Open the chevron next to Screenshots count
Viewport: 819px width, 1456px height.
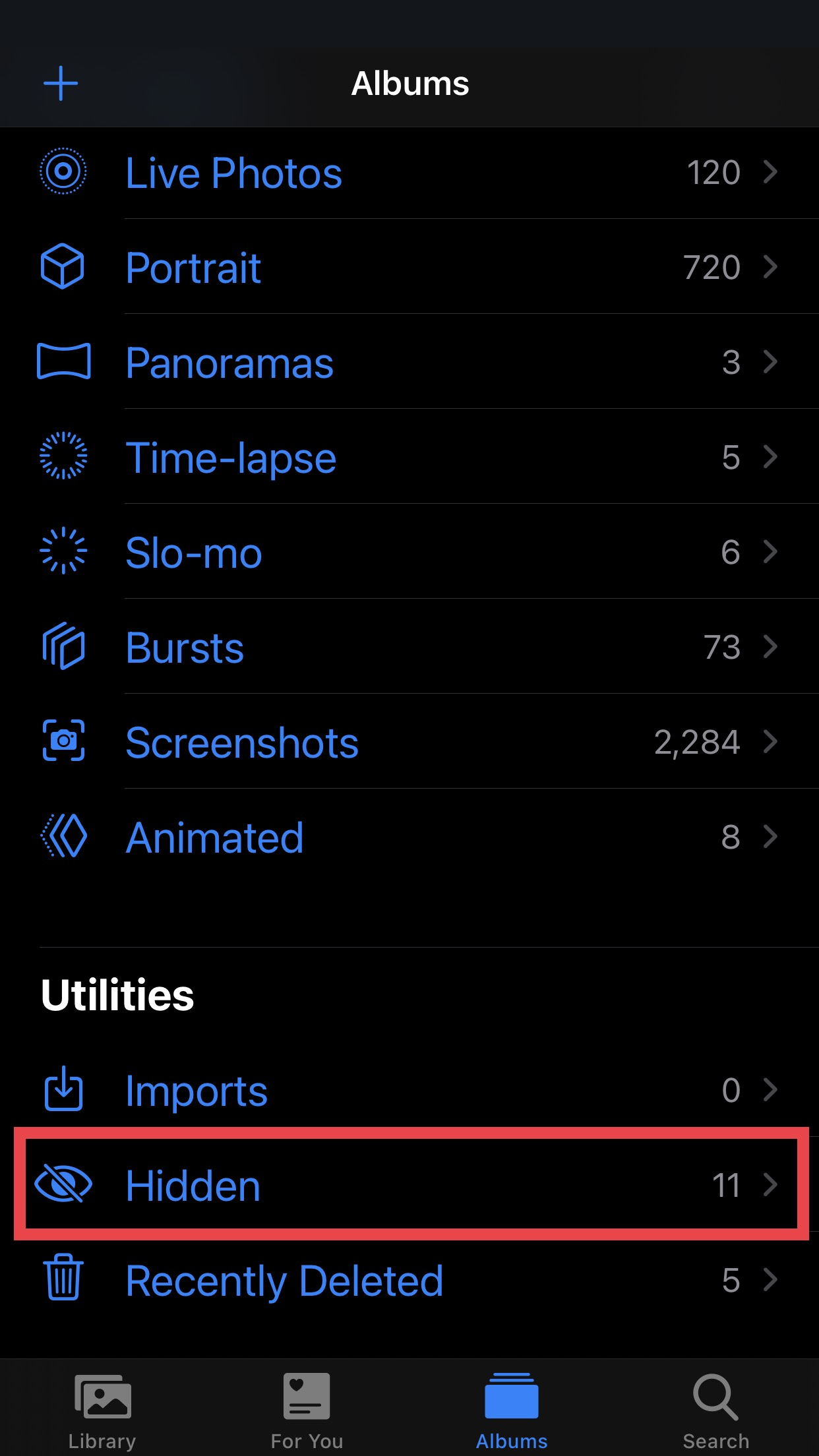click(x=770, y=741)
